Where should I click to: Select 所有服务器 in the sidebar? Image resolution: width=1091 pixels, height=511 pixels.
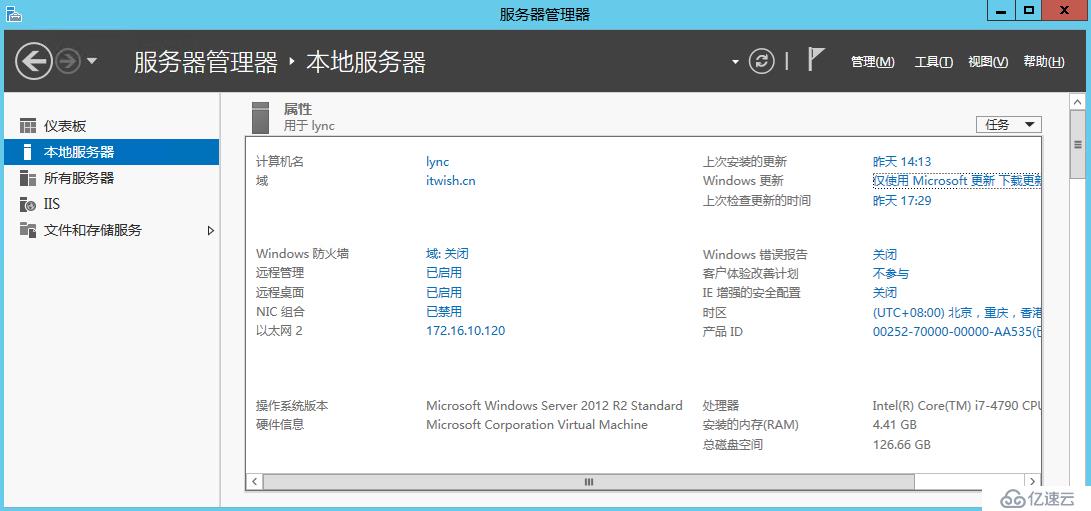point(111,178)
